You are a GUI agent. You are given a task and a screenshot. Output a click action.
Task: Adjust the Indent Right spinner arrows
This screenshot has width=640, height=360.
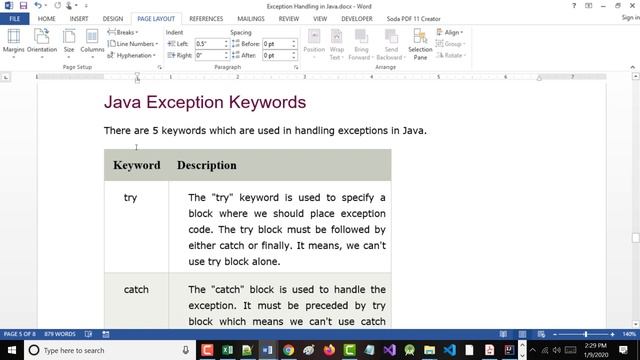(226, 55)
